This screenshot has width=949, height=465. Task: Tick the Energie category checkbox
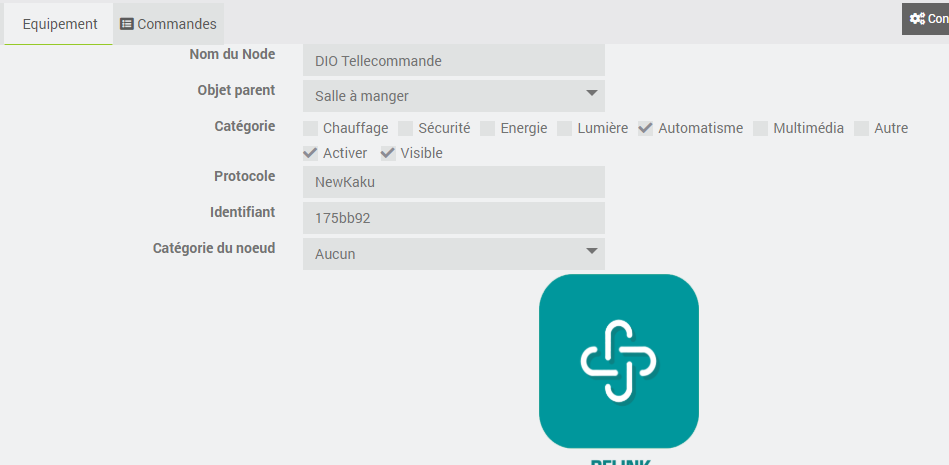pyautogui.click(x=488, y=128)
